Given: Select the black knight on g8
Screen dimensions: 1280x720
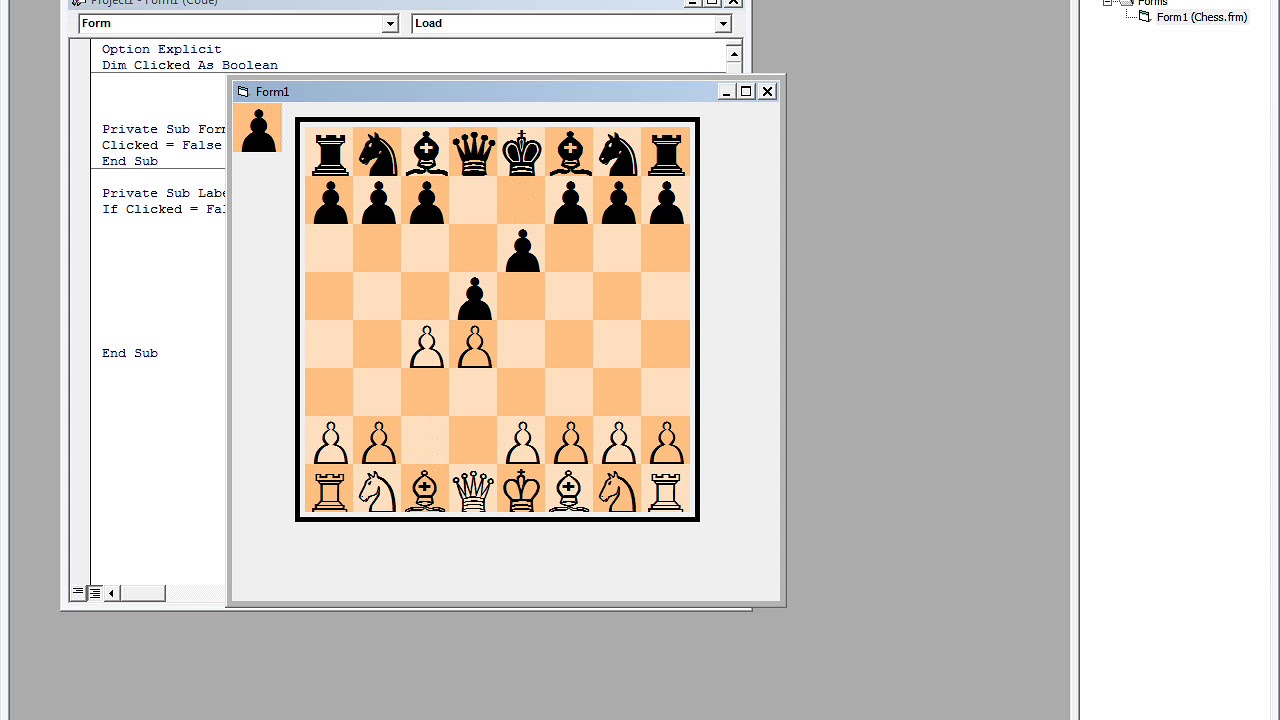Looking at the screenshot, I should pos(617,152).
